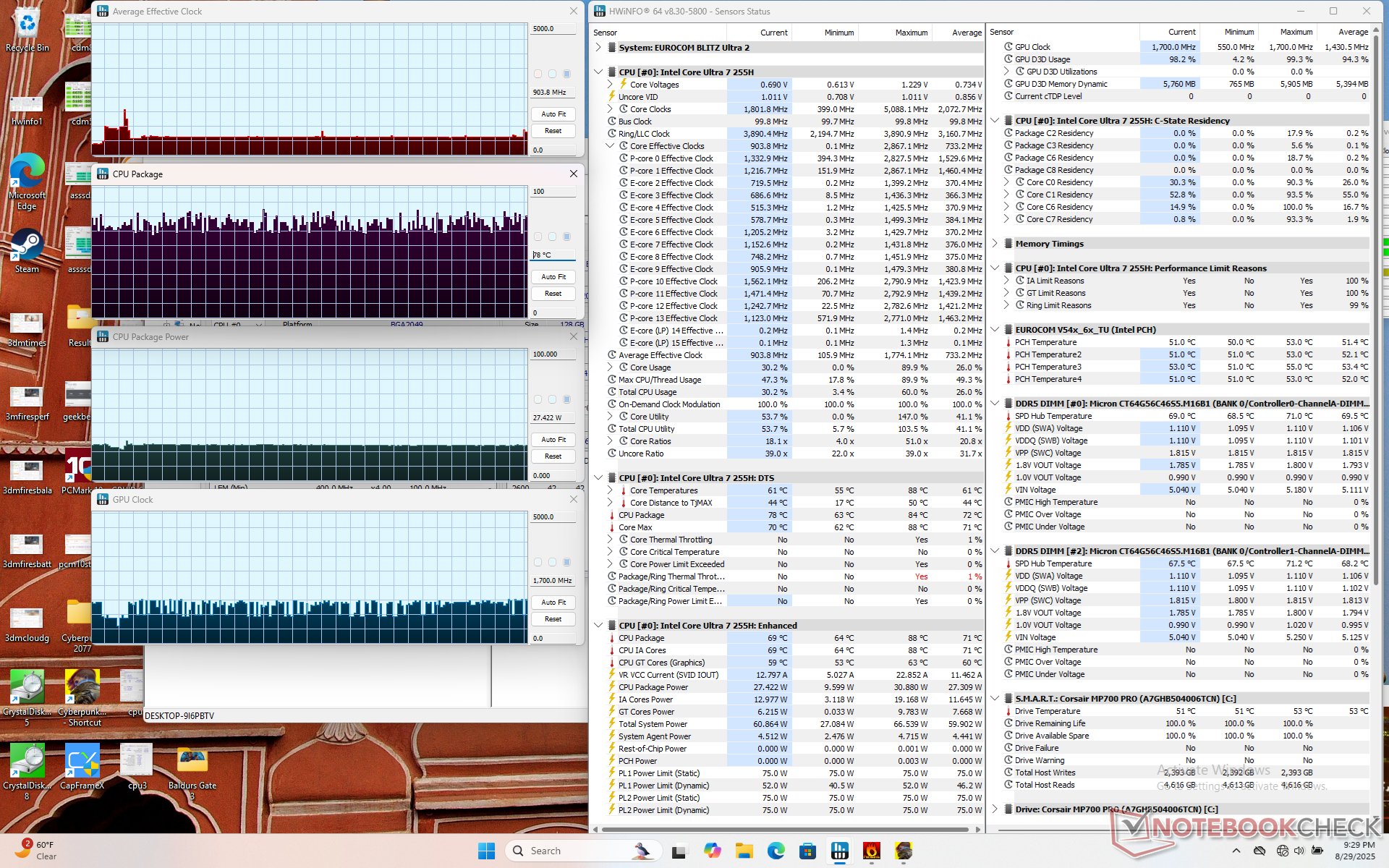Expand GPU D3D Utilizations row
The height and width of the screenshot is (868, 1389).
(x=1006, y=72)
